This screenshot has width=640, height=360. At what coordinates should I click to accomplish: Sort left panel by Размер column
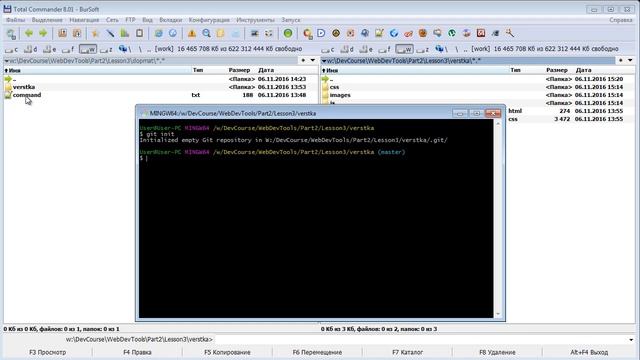pyautogui.click(x=239, y=70)
